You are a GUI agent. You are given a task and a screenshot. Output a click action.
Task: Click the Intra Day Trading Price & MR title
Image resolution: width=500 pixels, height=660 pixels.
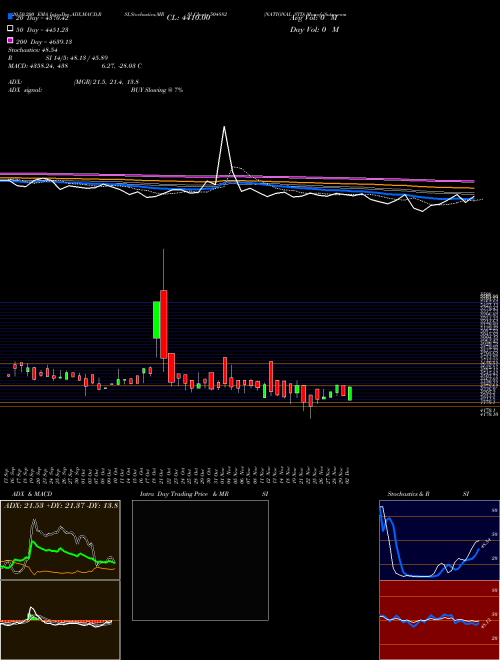[x=184, y=494]
